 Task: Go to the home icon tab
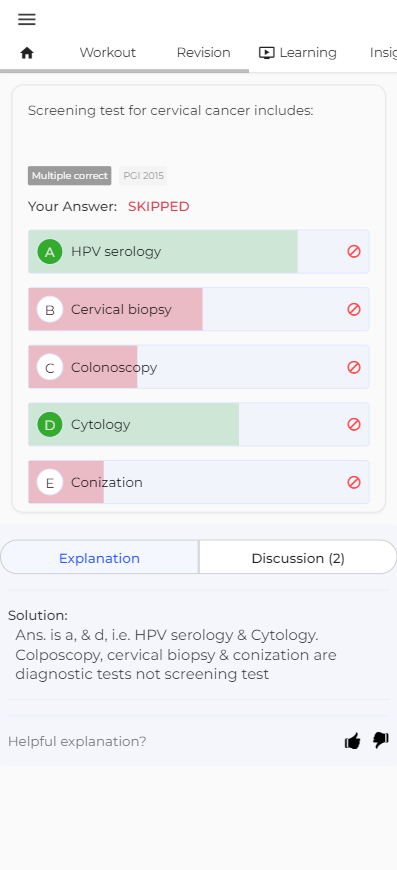(x=27, y=53)
